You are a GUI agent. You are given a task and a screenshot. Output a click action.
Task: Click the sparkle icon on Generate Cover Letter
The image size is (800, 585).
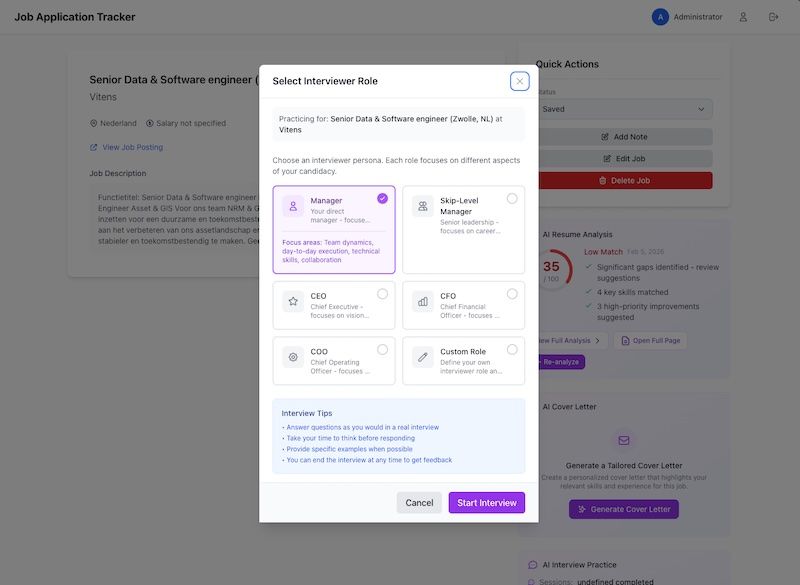pos(582,509)
